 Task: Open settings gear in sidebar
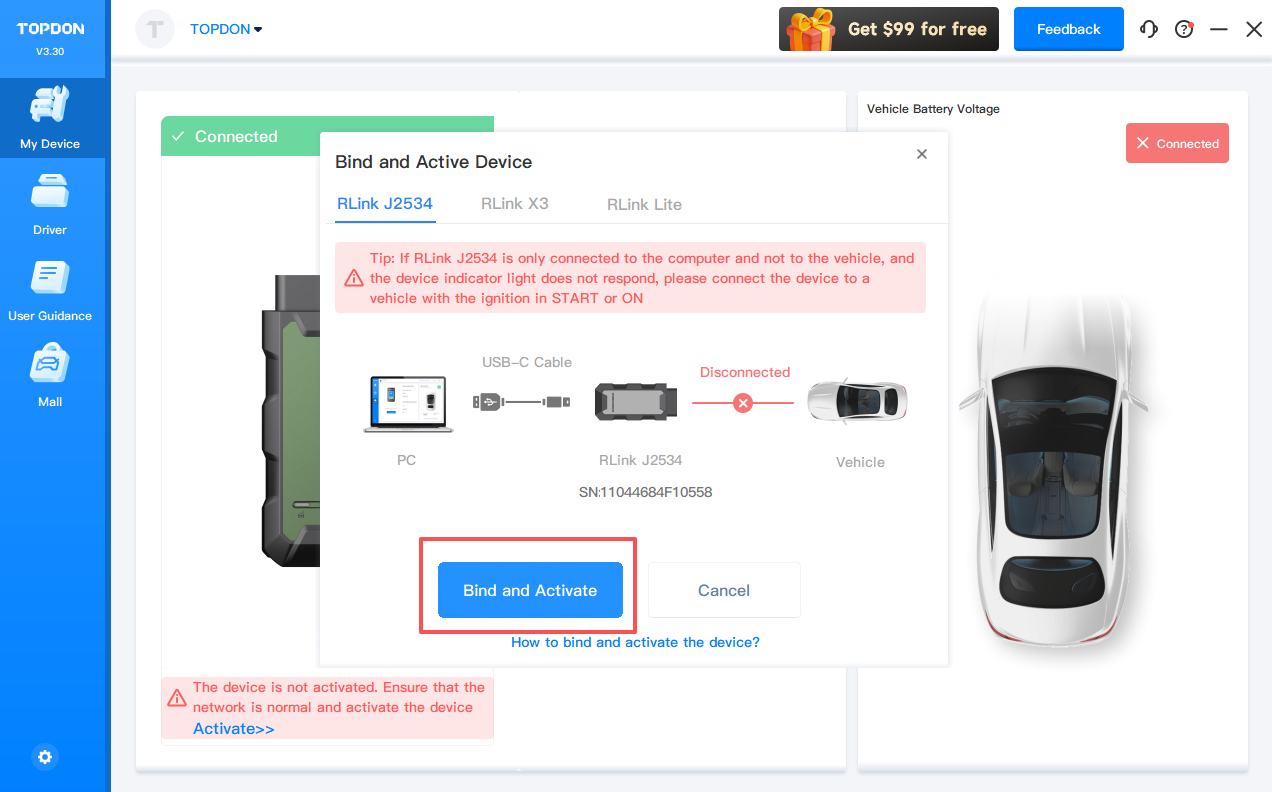click(45, 757)
